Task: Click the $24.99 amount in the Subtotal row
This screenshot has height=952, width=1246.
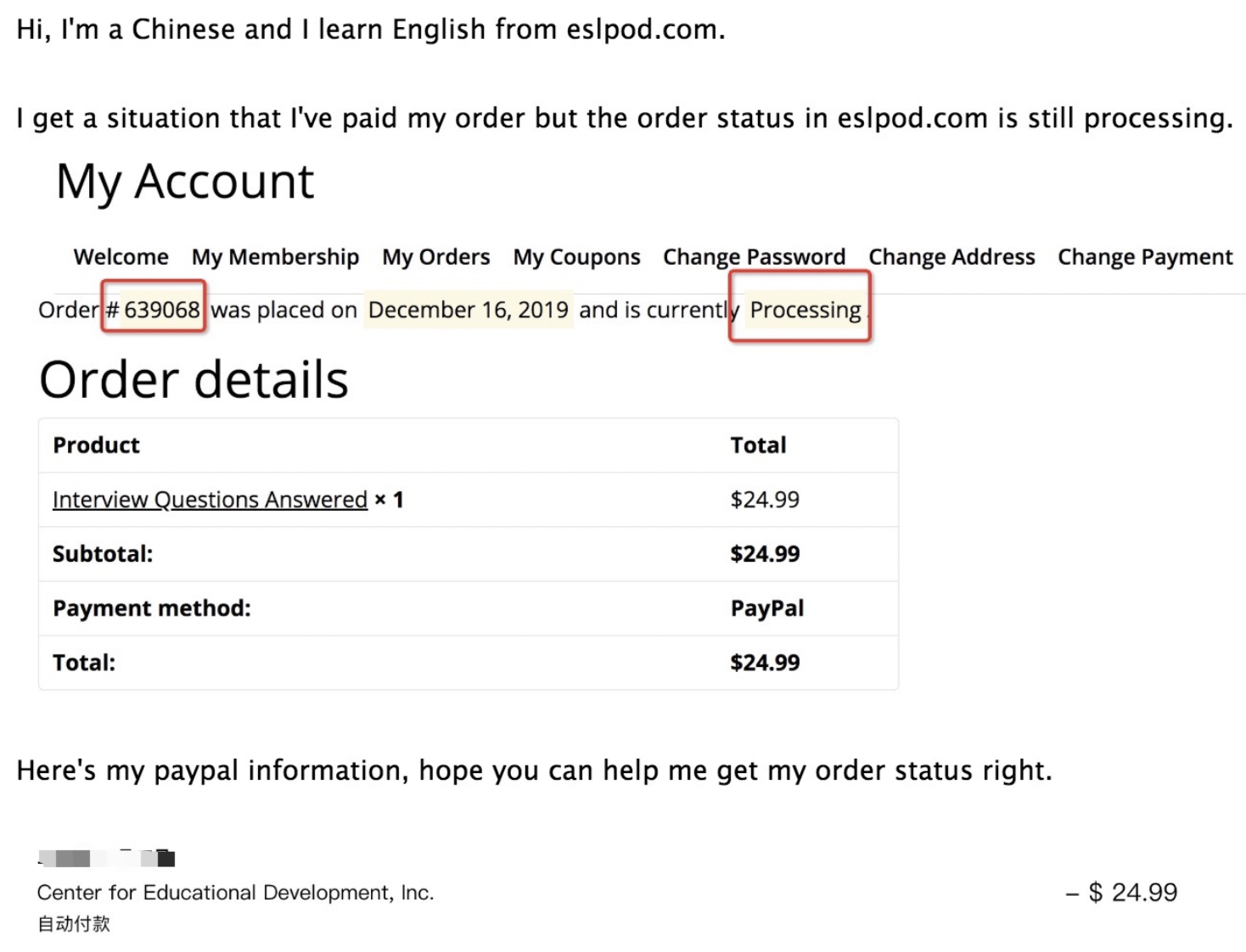Action: click(x=765, y=554)
